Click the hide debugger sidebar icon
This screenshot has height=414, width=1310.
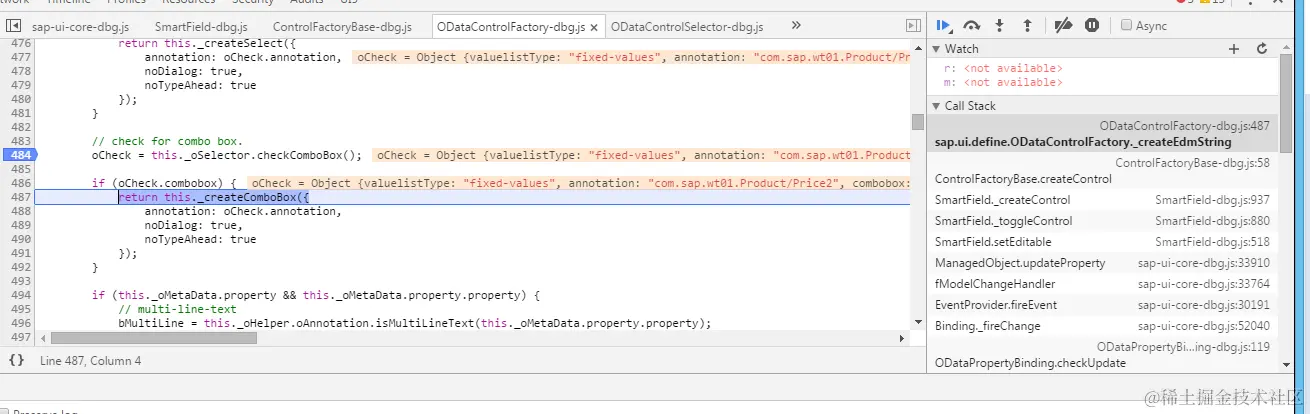pyautogui.click(x=913, y=25)
